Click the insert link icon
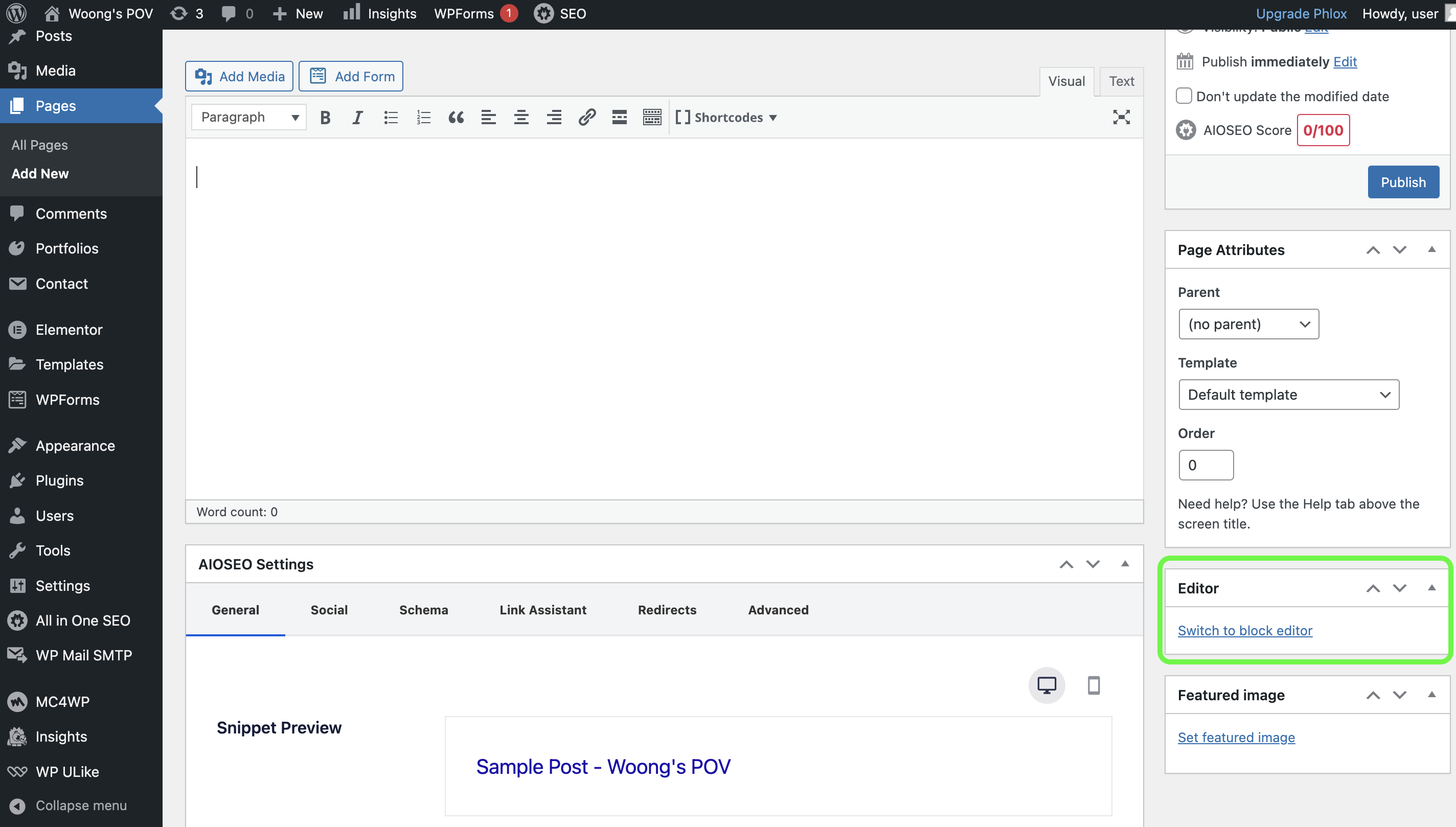 pos(586,118)
